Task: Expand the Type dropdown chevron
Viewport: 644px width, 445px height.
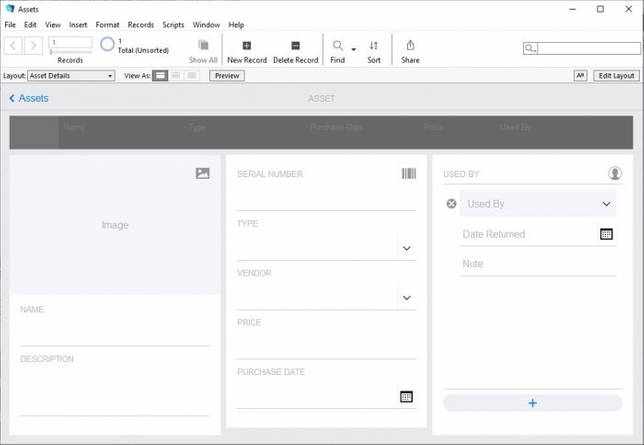Action: click(407, 248)
